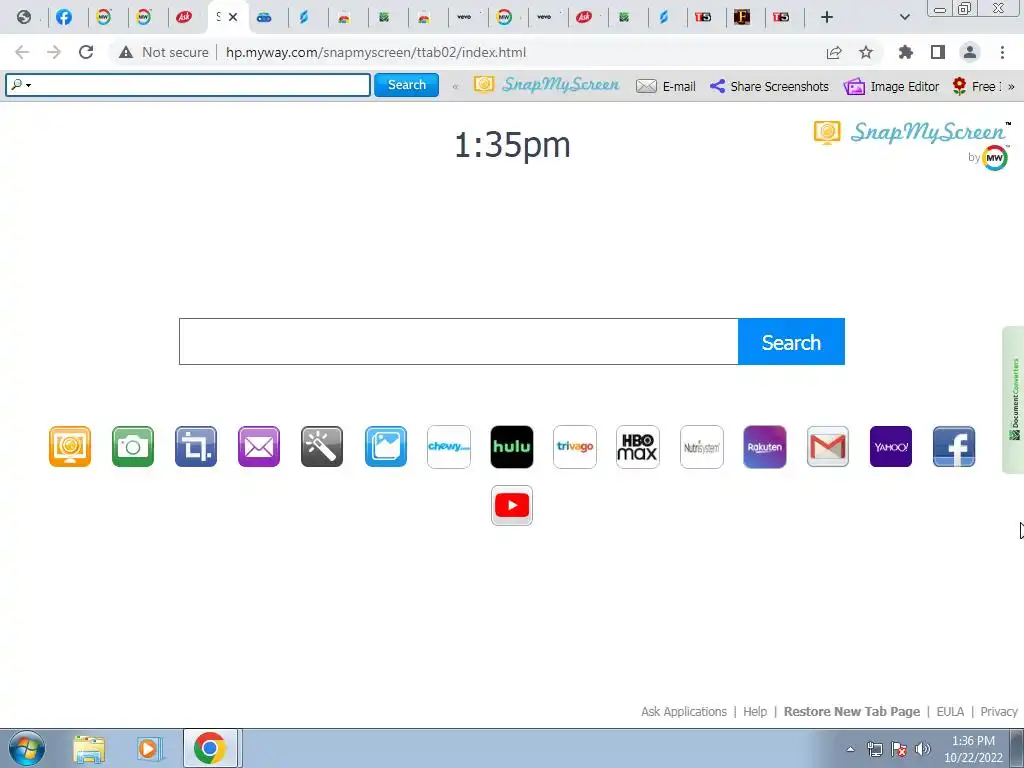The height and width of the screenshot is (768, 1024).
Task: Focus the toolbar search input field
Action: 188,85
